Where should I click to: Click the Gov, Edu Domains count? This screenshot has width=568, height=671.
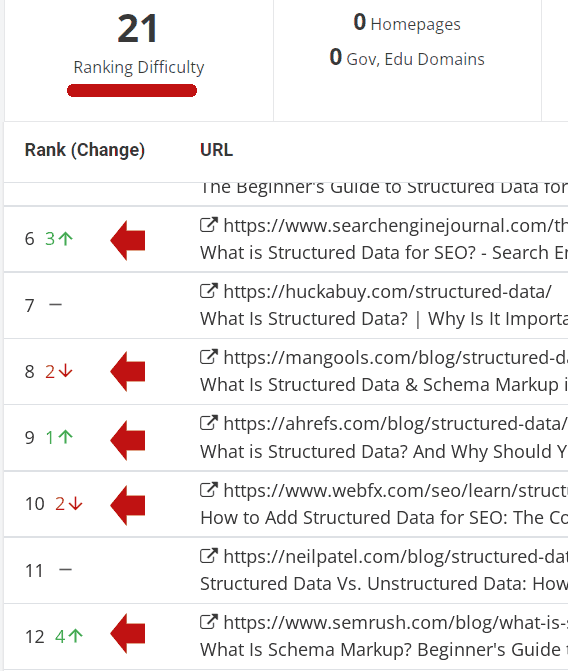click(336, 57)
